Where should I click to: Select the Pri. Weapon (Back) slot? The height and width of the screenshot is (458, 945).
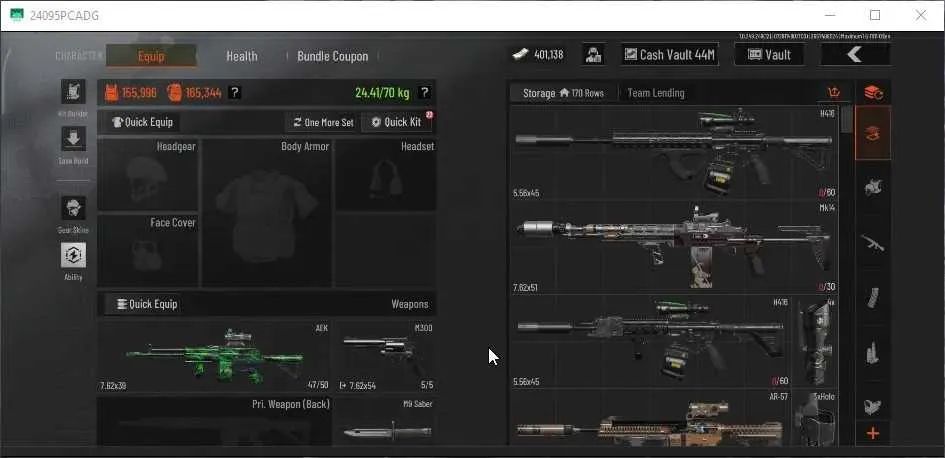pyautogui.click(x=214, y=422)
